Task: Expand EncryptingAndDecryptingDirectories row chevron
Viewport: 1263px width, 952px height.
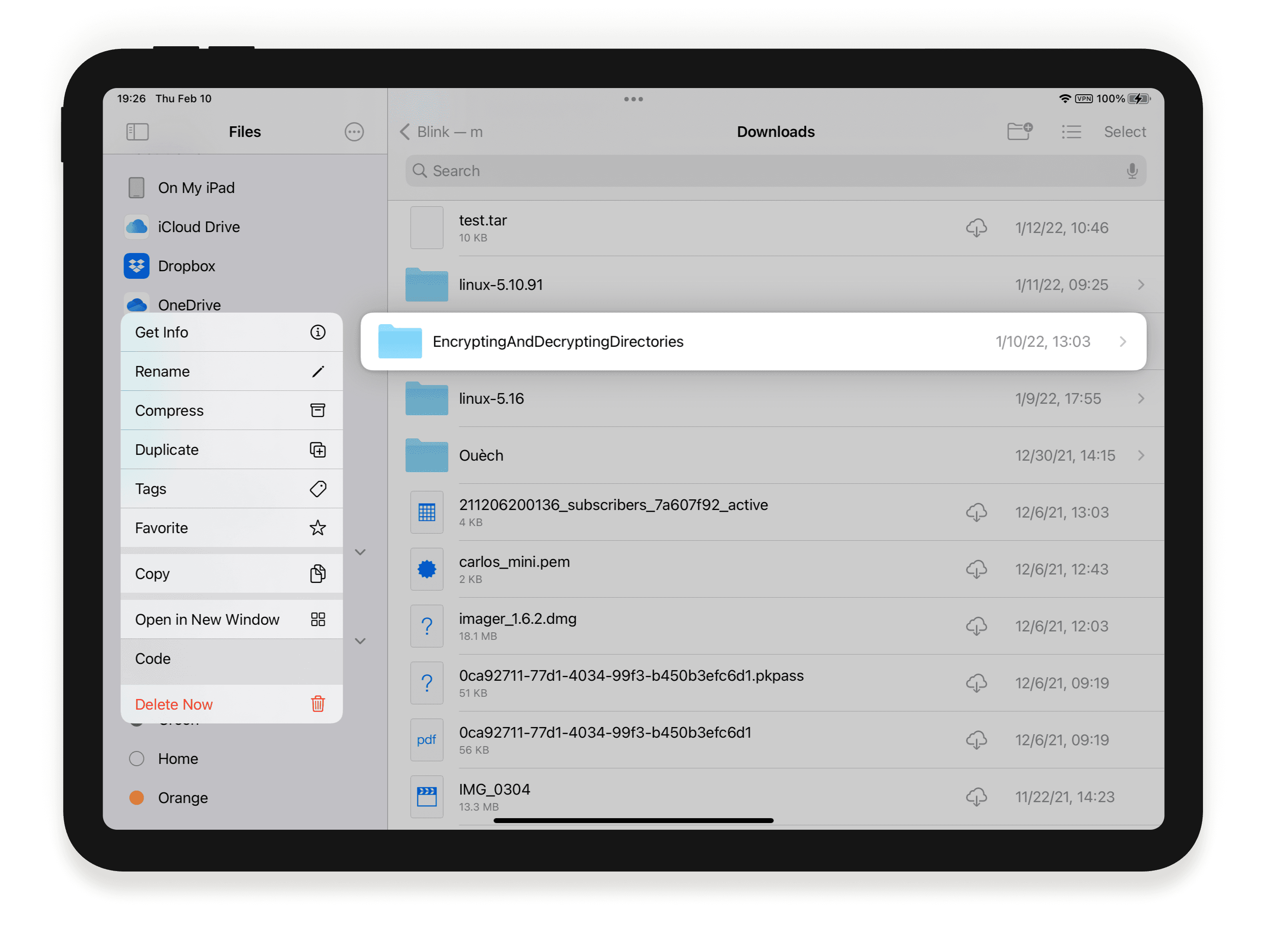Action: point(1122,341)
